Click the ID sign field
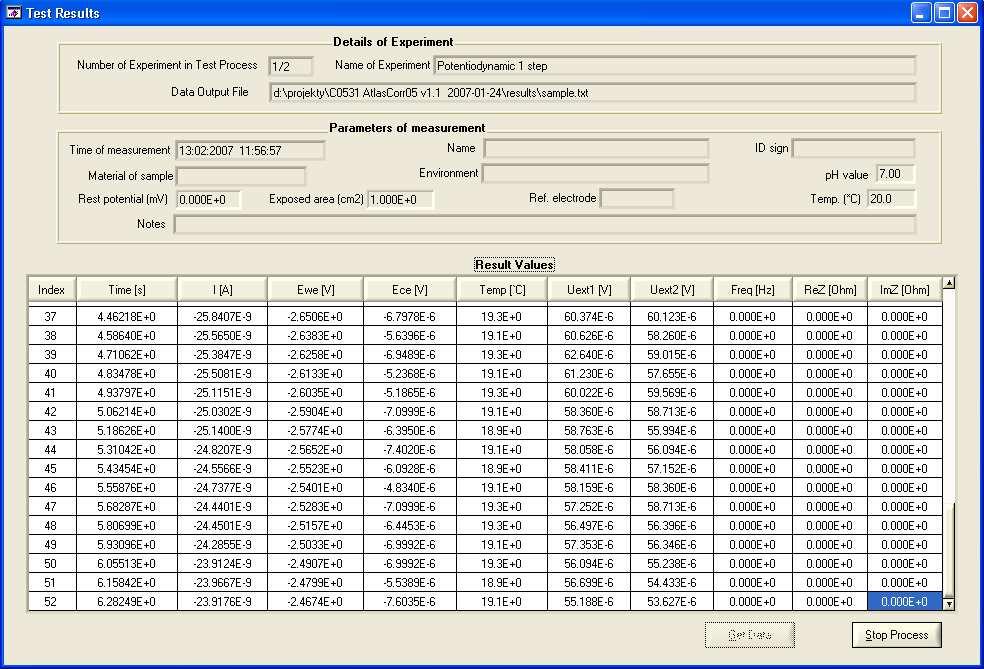 coord(853,149)
